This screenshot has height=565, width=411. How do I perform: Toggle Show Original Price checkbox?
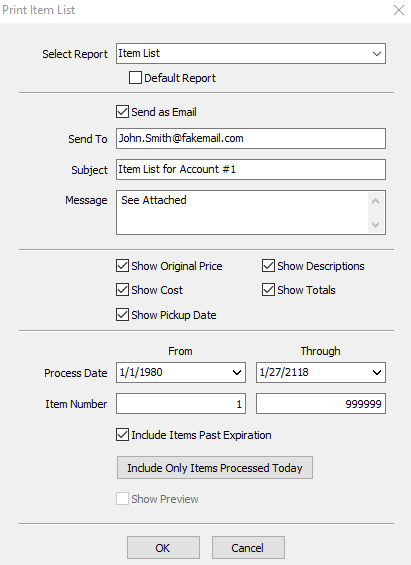point(122,266)
